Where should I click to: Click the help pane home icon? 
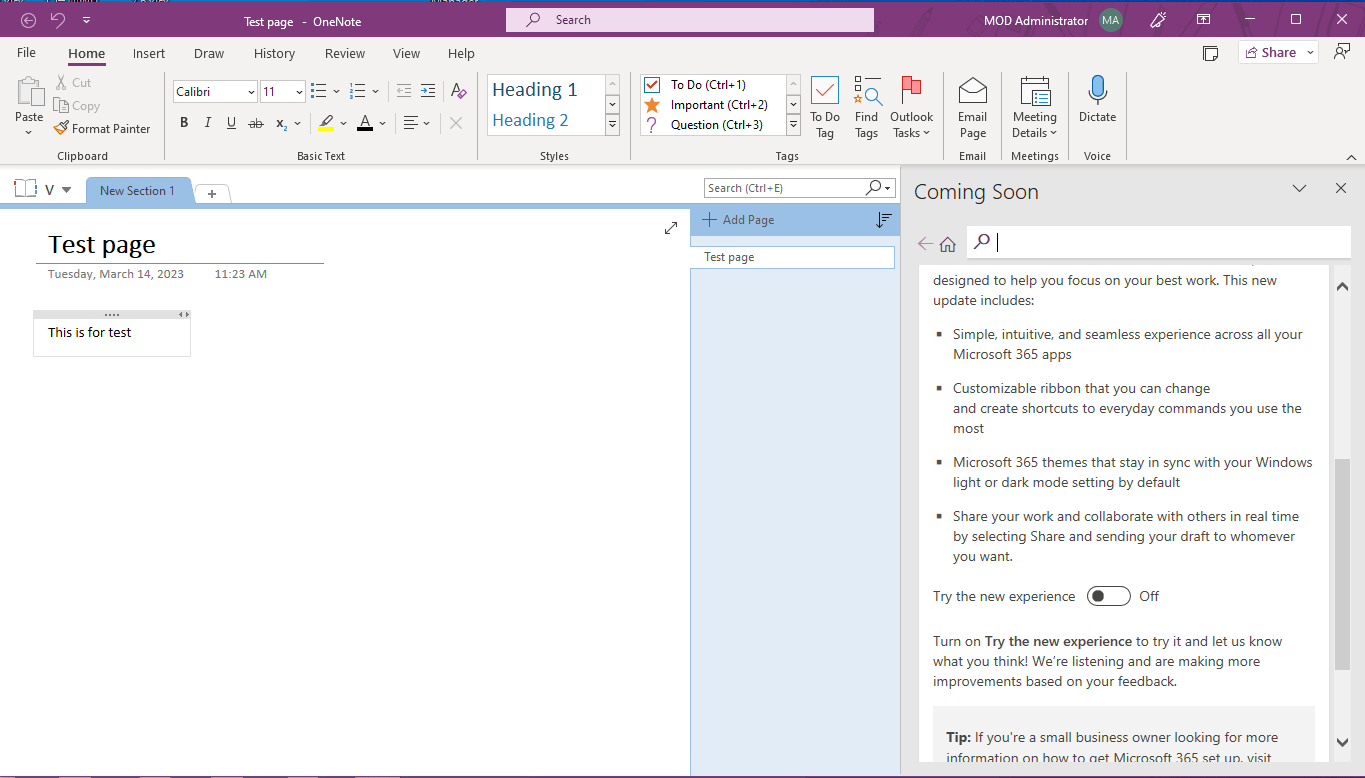point(948,243)
